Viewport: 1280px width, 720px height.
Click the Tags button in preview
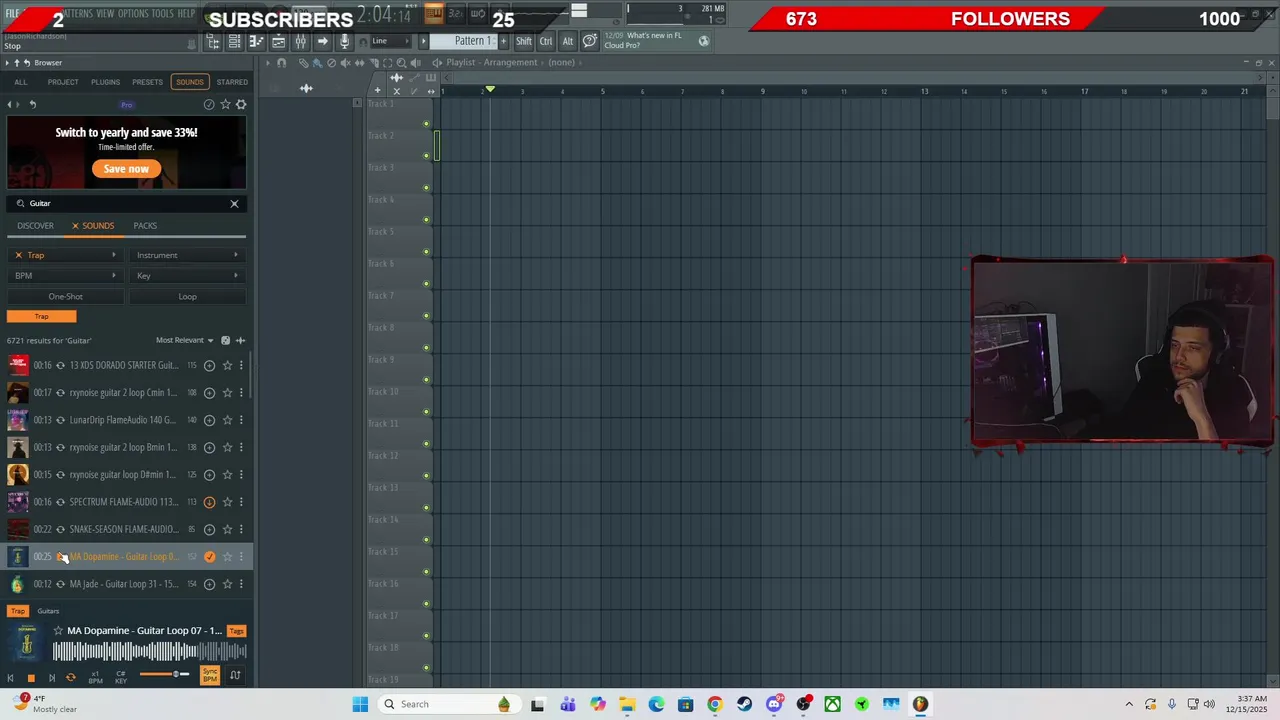[236, 631]
